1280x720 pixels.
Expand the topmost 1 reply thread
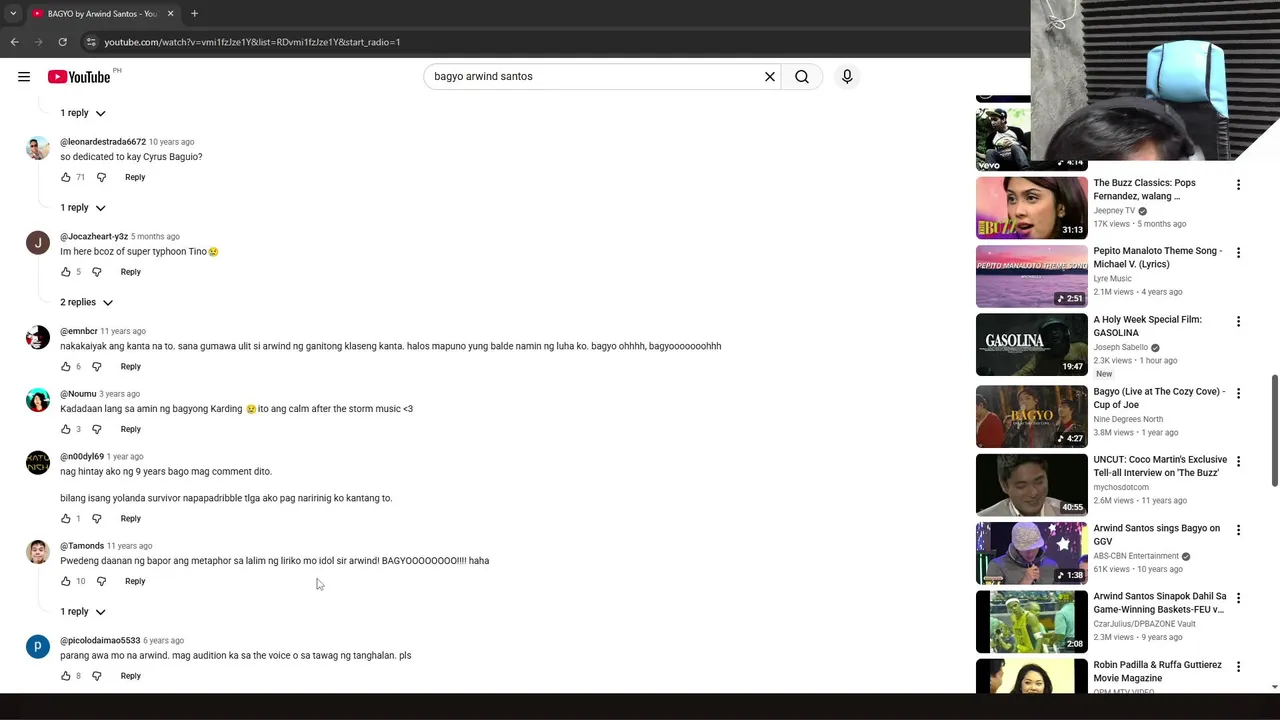click(83, 113)
